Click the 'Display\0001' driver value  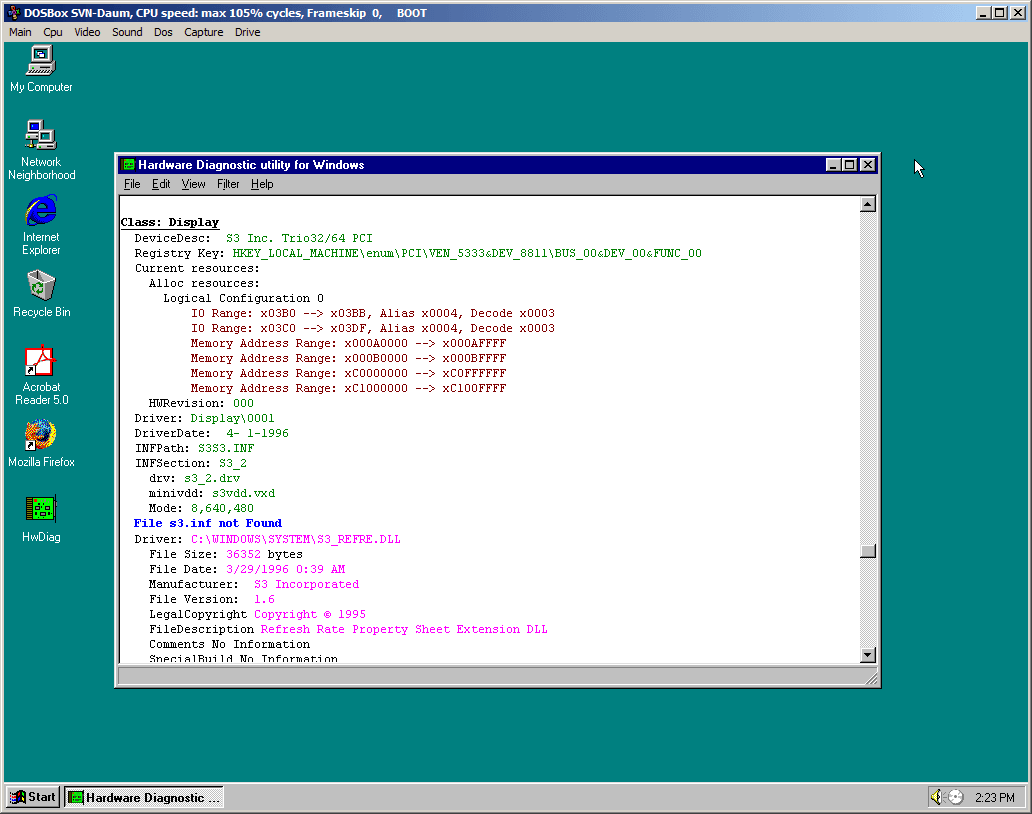pyautogui.click(x=232, y=419)
